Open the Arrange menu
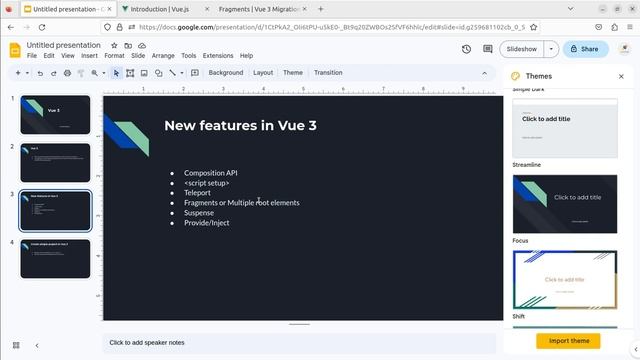 (x=163, y=56)
